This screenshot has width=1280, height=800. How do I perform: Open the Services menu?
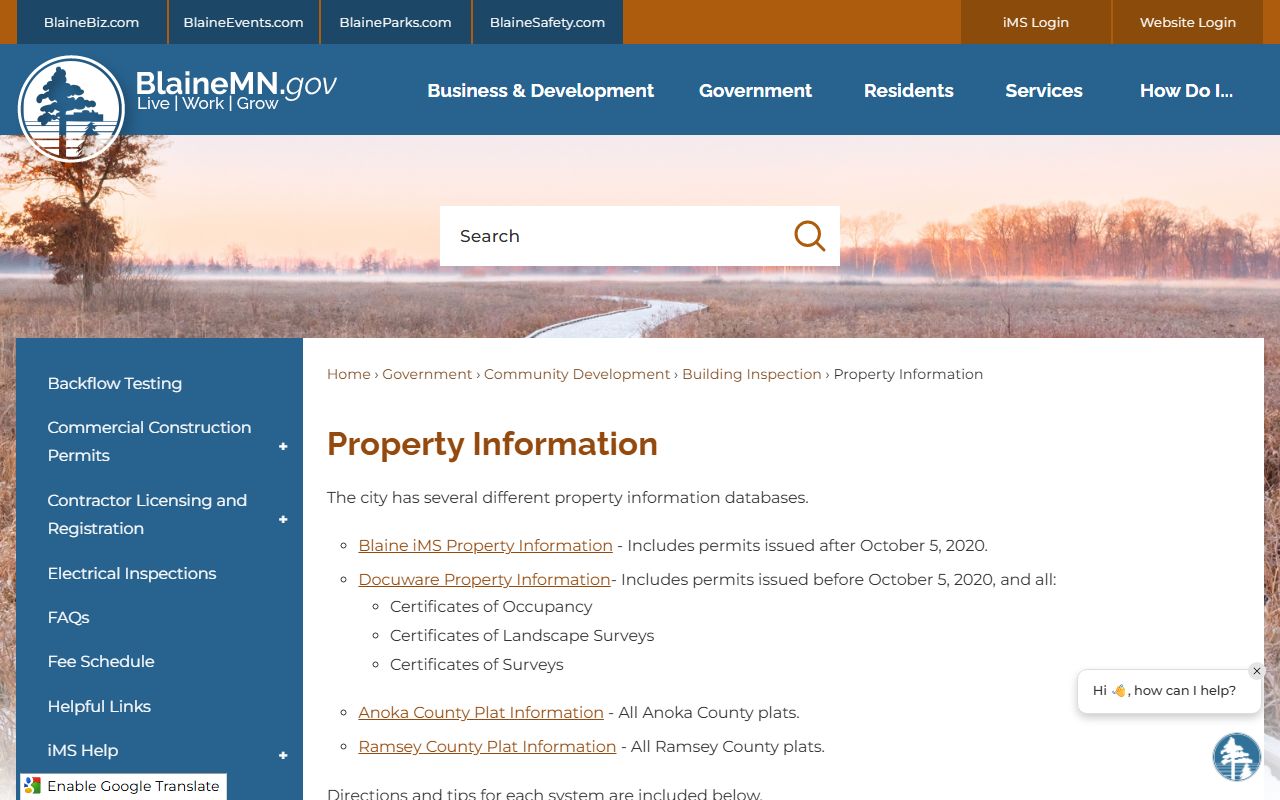coord(1044,90)
